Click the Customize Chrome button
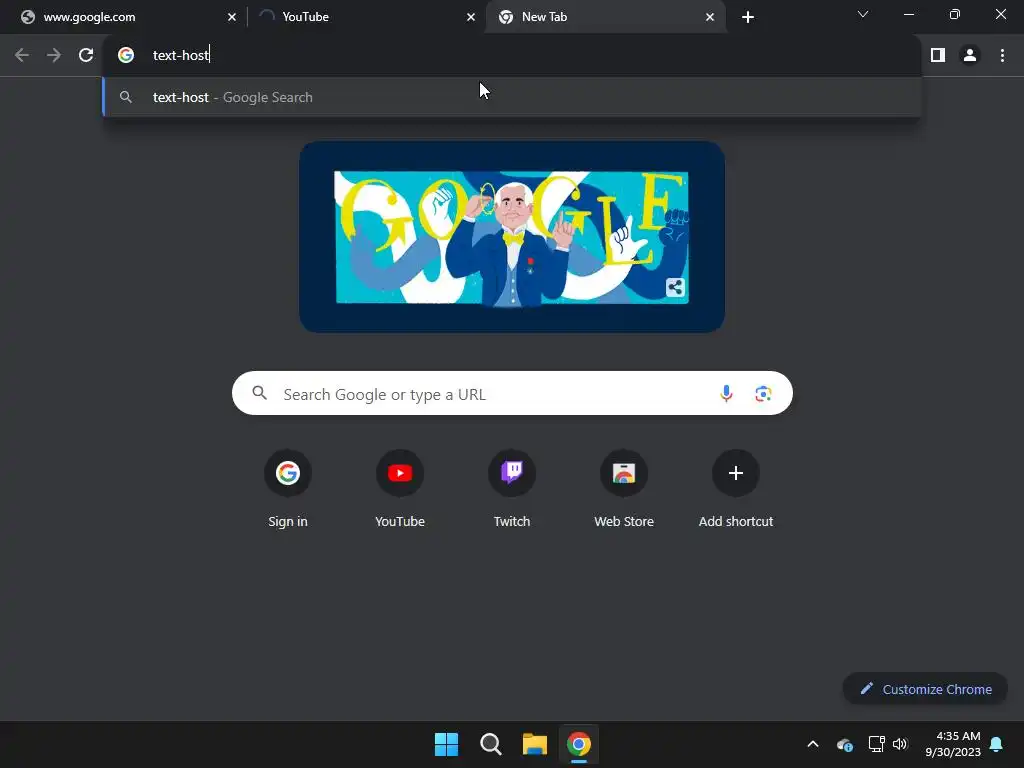1024x768 pixels. point(925,689)
